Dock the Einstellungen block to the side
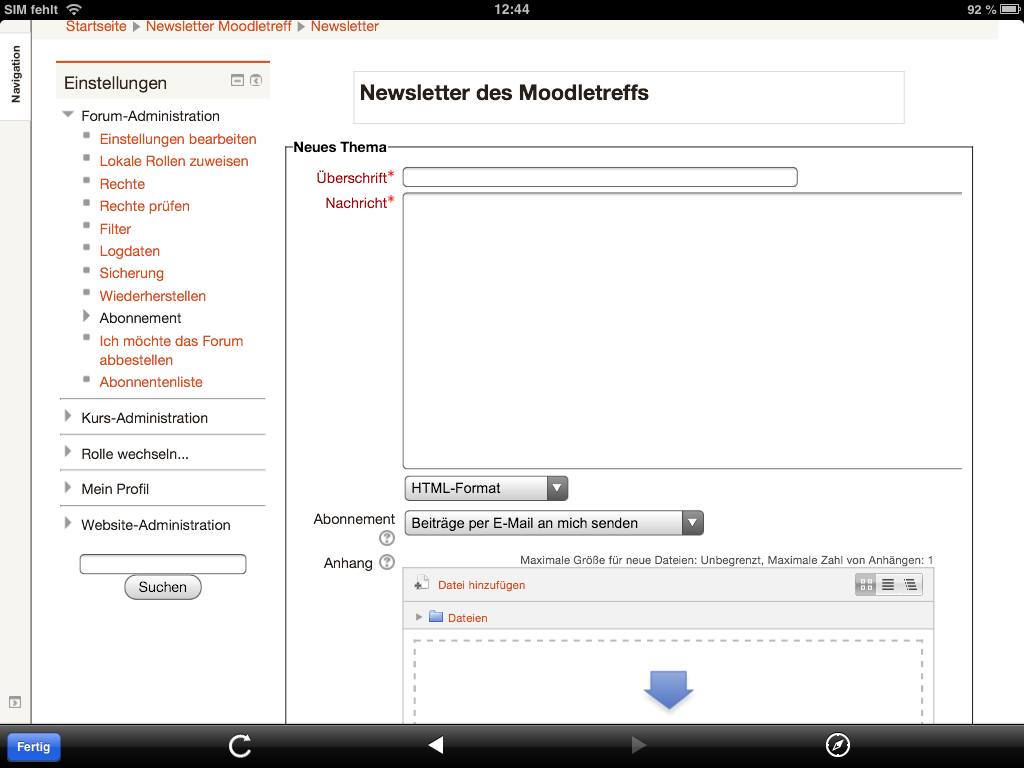 256,80
